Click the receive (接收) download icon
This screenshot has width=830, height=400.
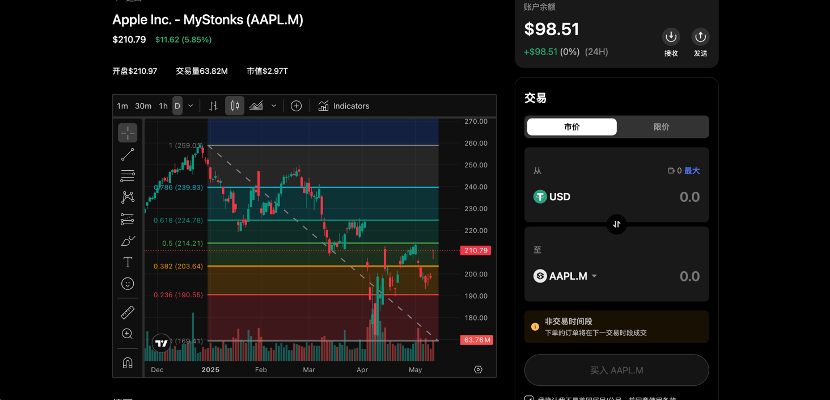671,37
